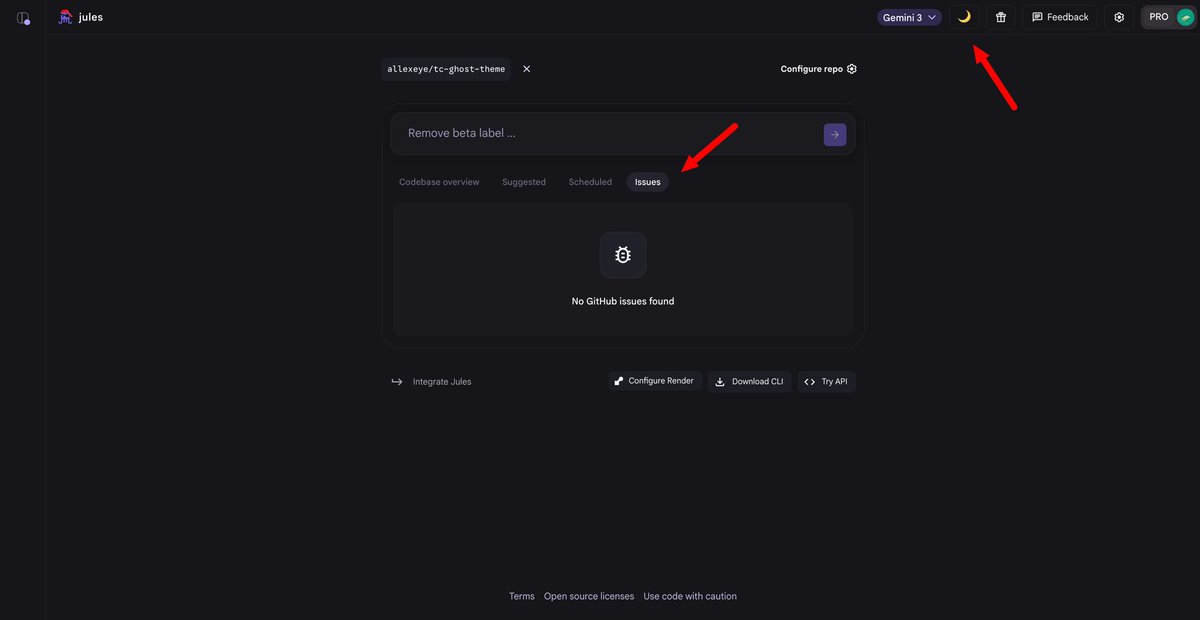Switch to the Scheduled tab
The image size is (1200, 620).
tap(590, 182)
